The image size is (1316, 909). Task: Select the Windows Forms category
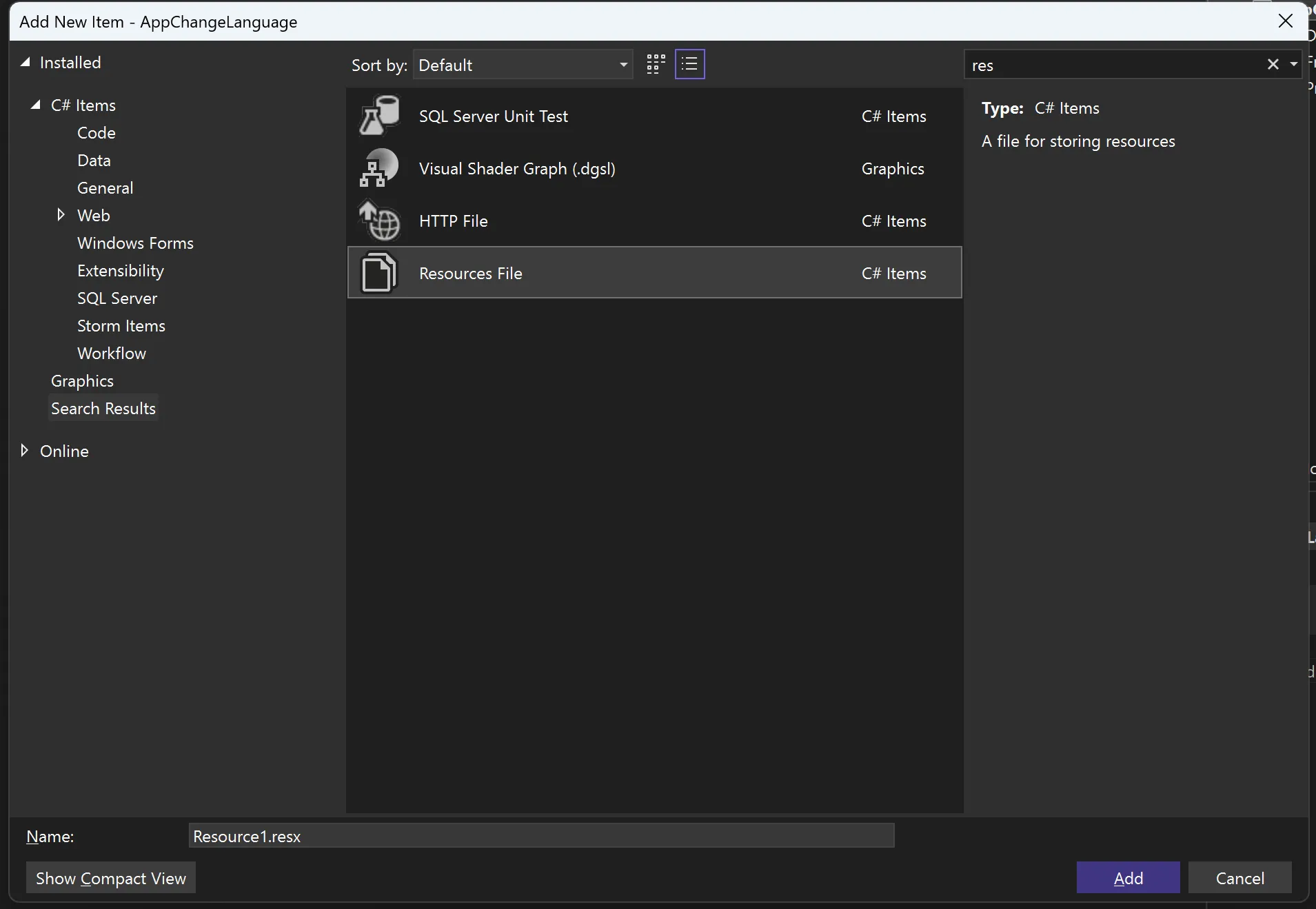[x=135, y=243]
